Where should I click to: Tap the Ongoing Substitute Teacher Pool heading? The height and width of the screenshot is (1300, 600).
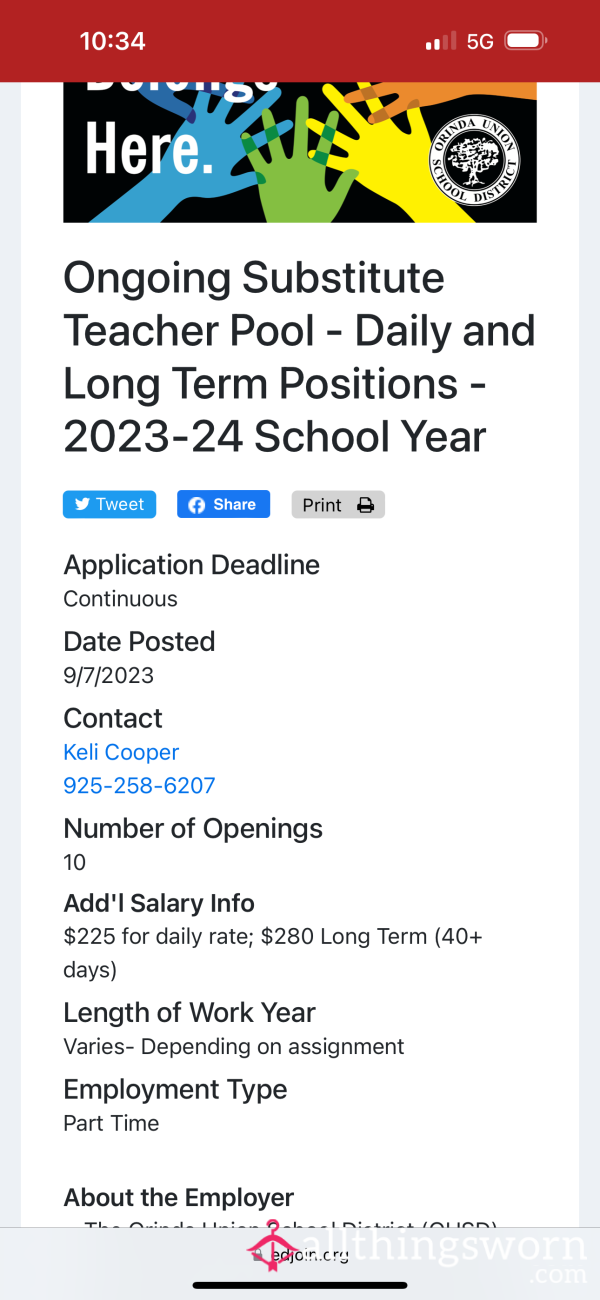[x=299, y=357]
